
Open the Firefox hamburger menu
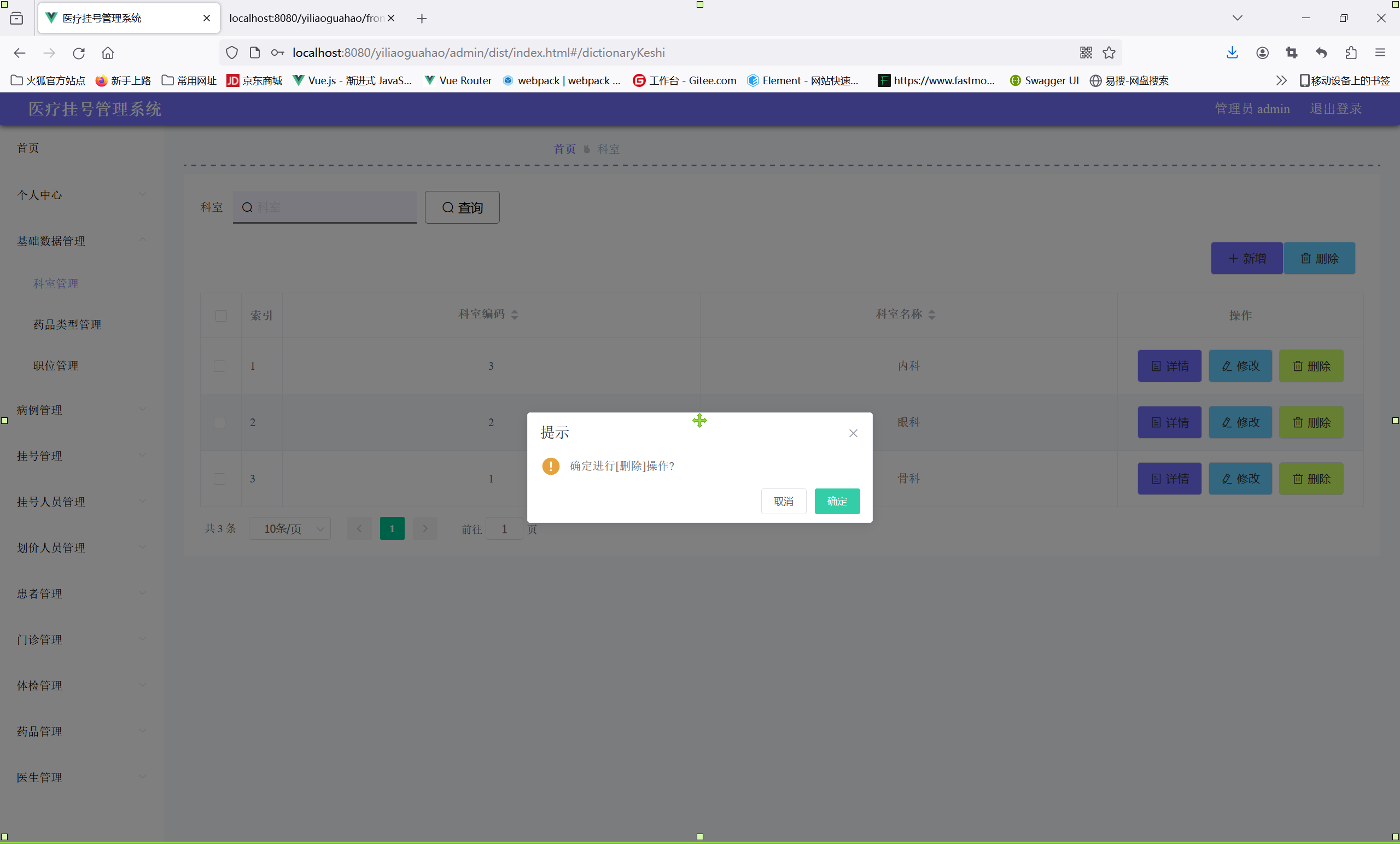point(1380,53)
